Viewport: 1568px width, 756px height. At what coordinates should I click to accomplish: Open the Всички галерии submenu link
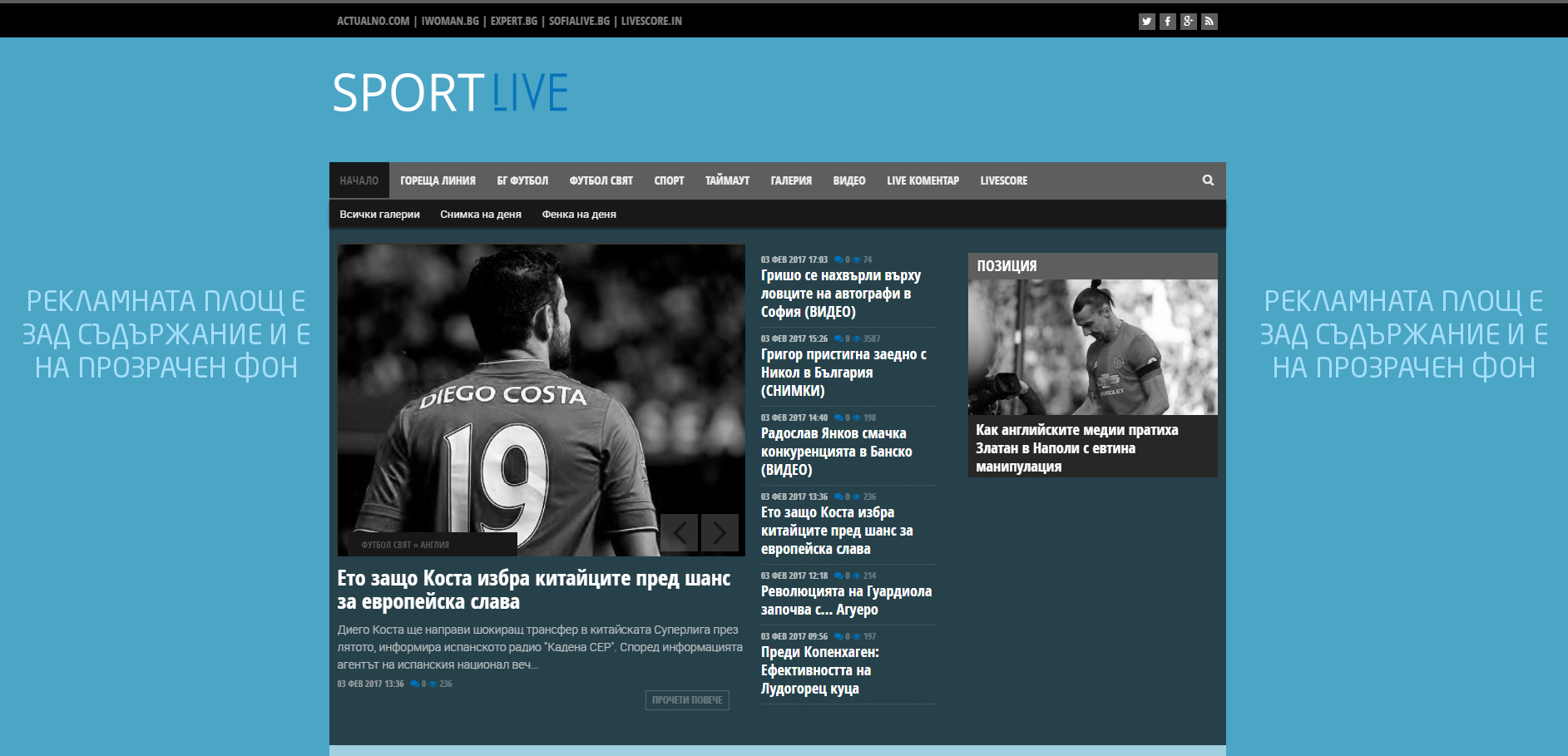point(379,215)
